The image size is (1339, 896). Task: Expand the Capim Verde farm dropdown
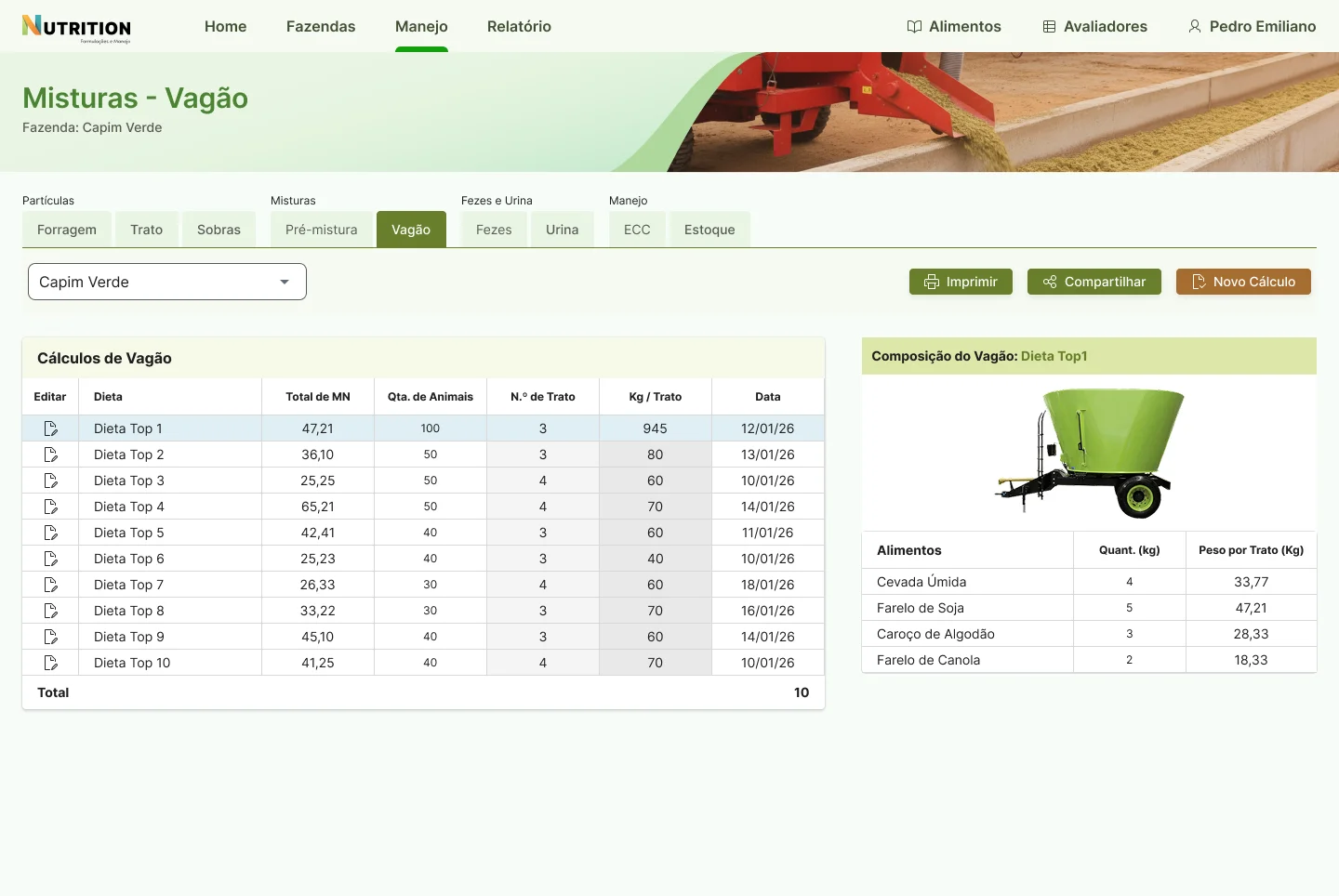[167, 282]
